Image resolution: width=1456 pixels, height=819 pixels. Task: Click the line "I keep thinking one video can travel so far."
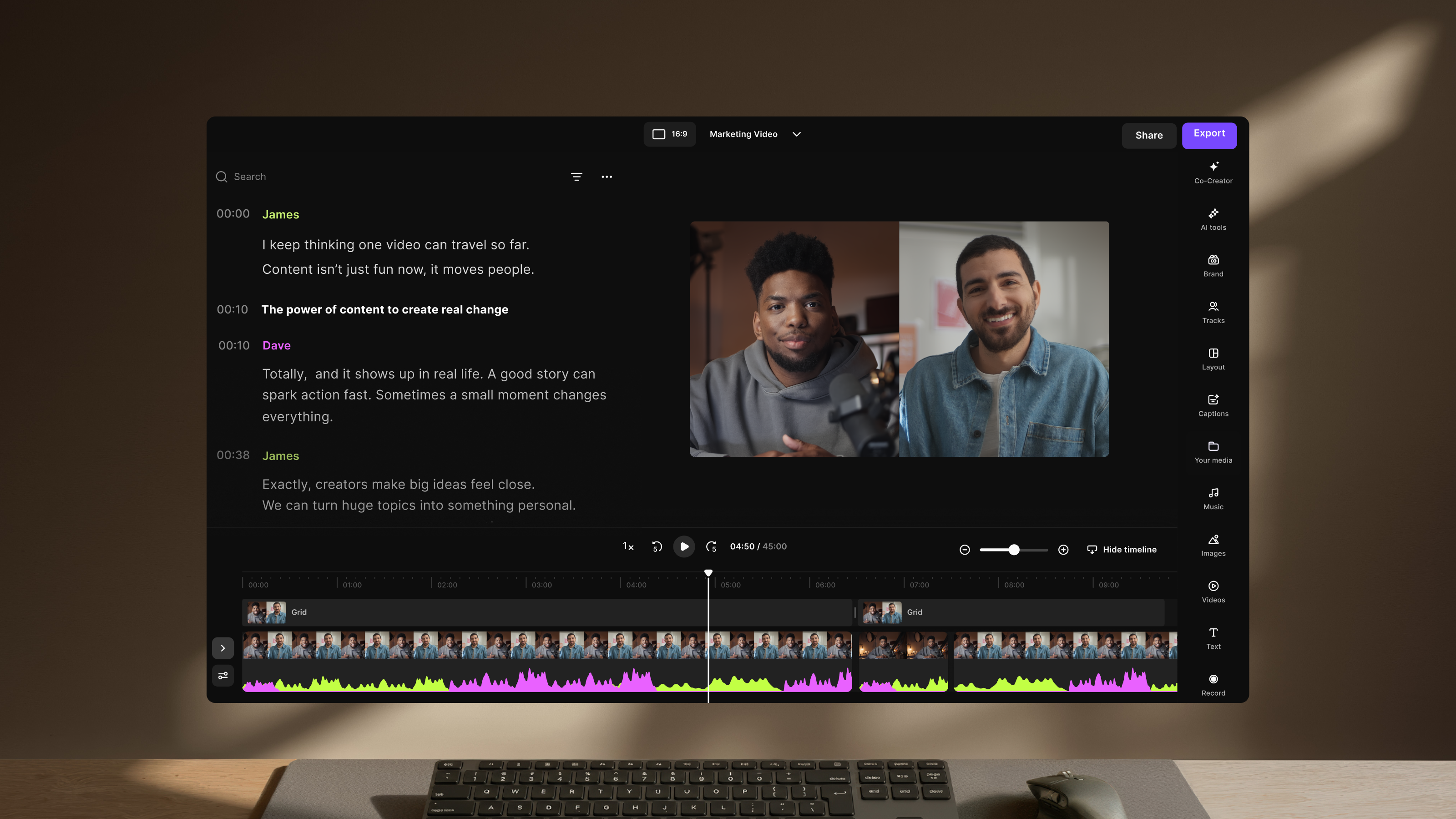(396, 245)
